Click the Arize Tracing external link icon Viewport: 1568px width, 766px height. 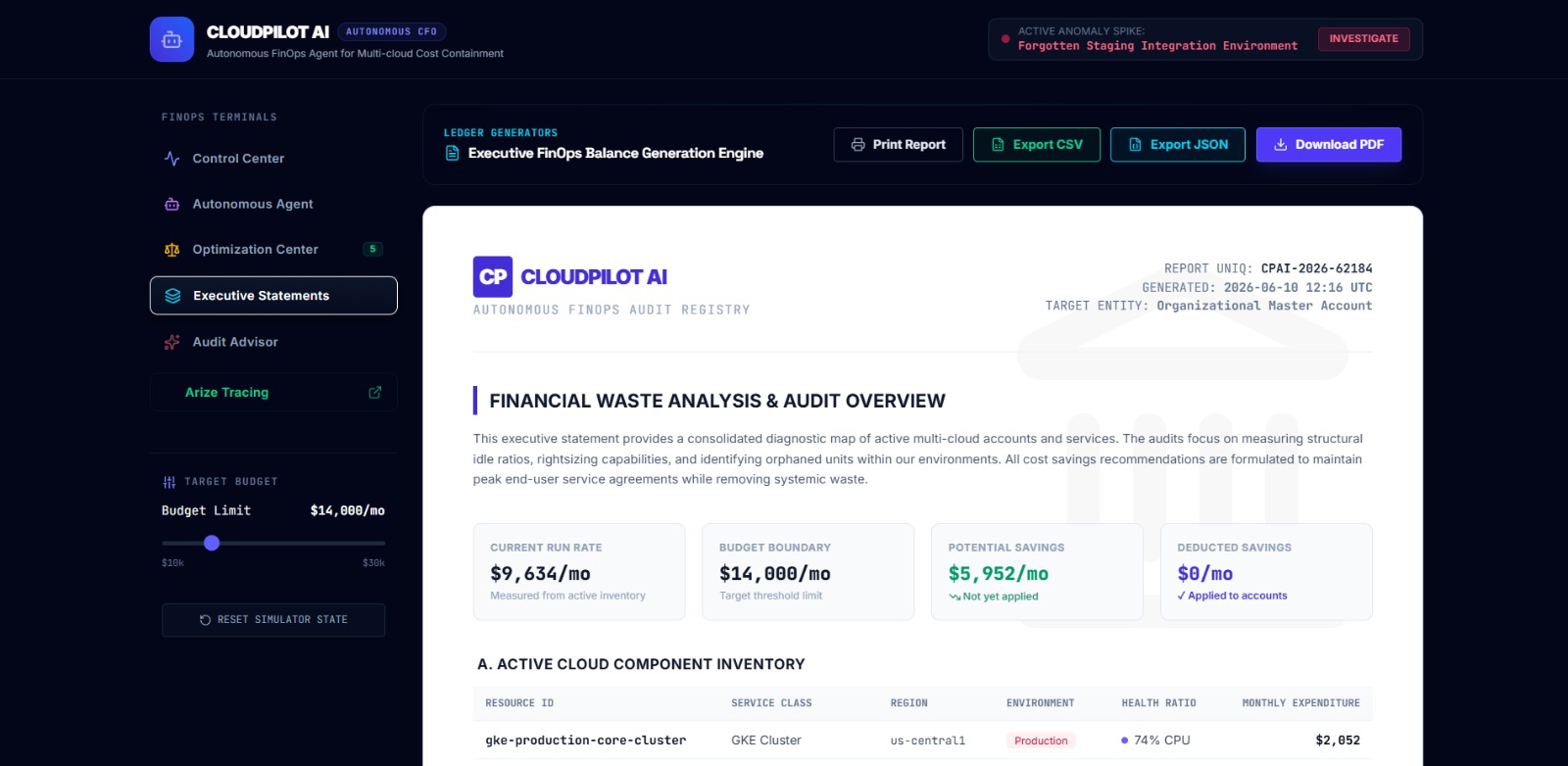pyautogui.click(x=374, y=393)
